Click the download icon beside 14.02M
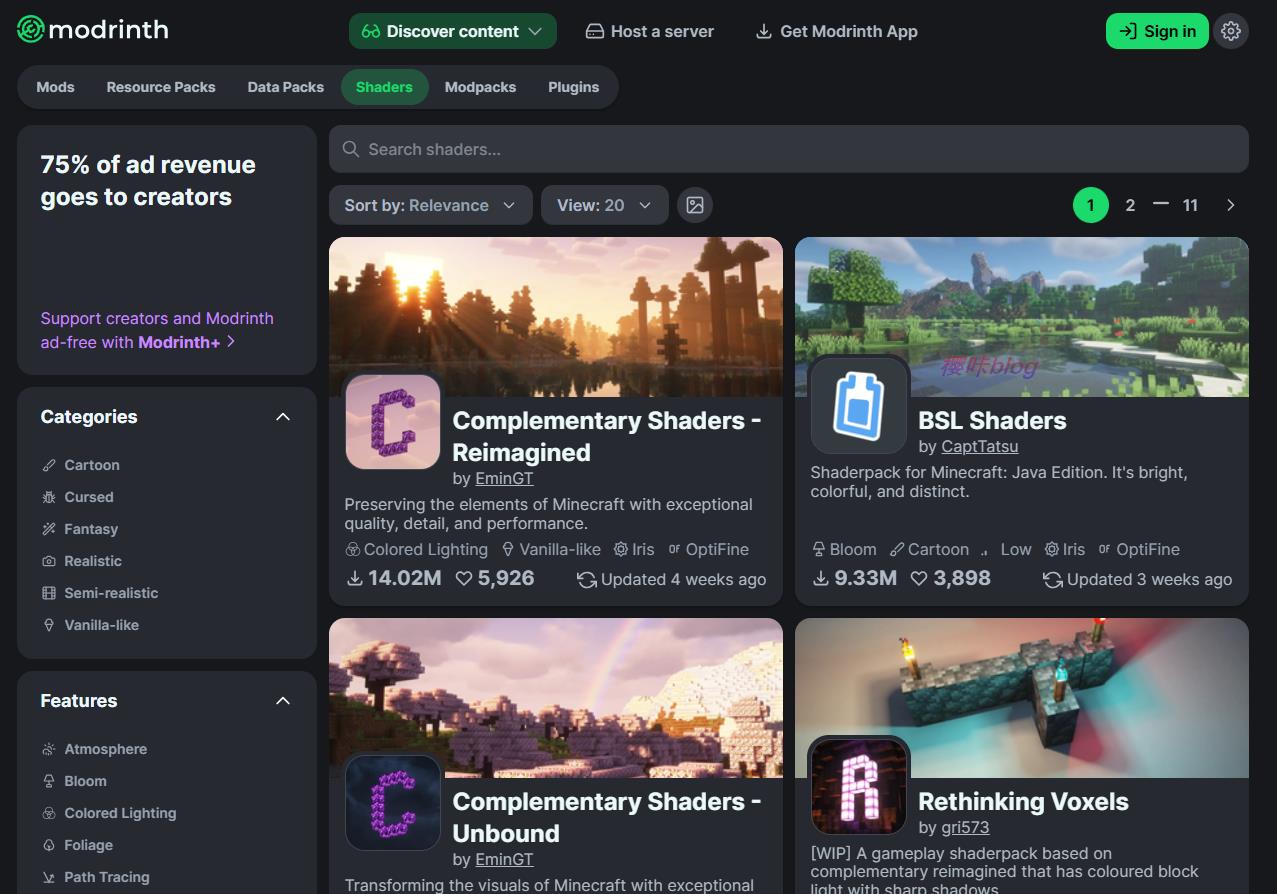 pyautogui.click(x=354, y=578)
